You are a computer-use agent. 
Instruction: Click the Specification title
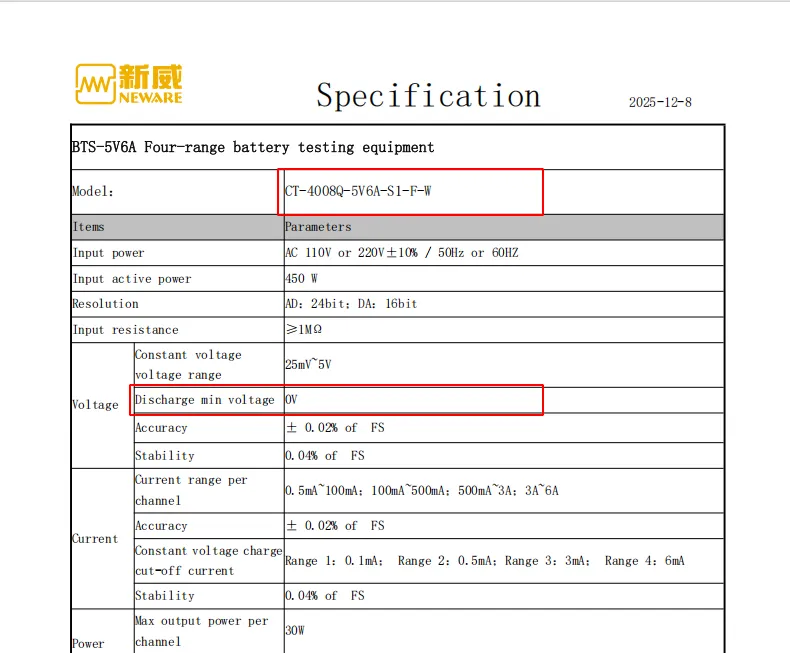[429, 96]
